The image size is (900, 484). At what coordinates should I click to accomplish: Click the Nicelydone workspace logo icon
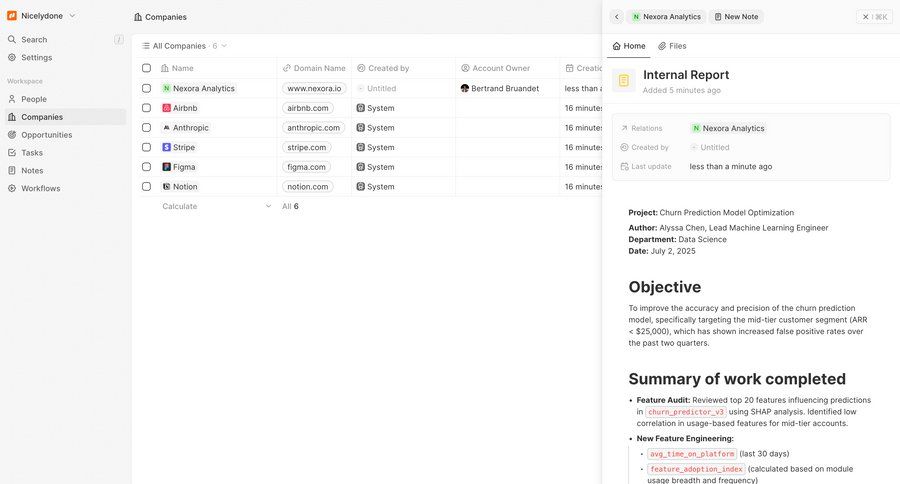coord(11,16)
